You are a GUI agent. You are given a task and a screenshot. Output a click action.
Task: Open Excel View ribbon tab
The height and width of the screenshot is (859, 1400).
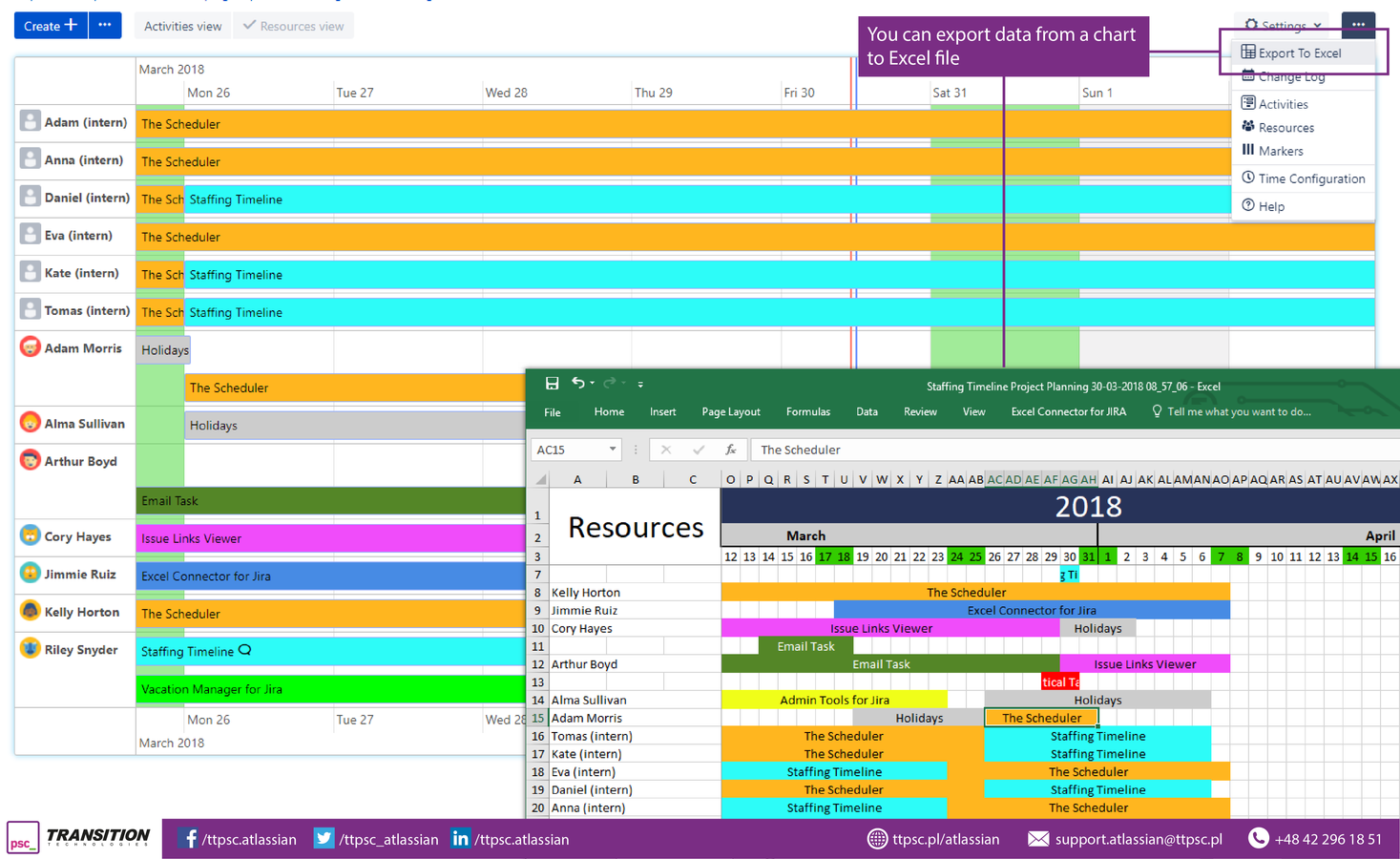pos(973,412)
